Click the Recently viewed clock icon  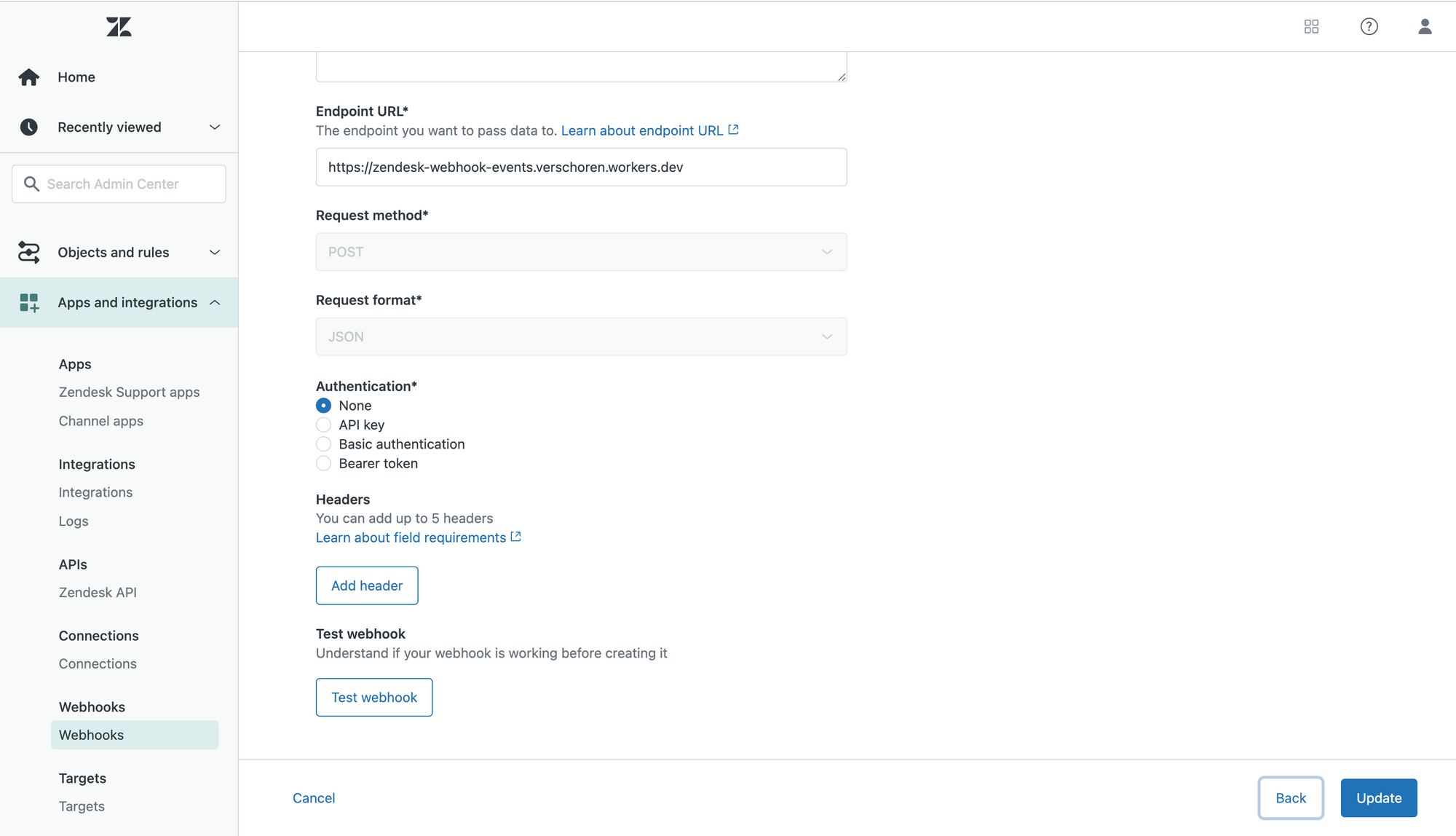tap(29, 127)
